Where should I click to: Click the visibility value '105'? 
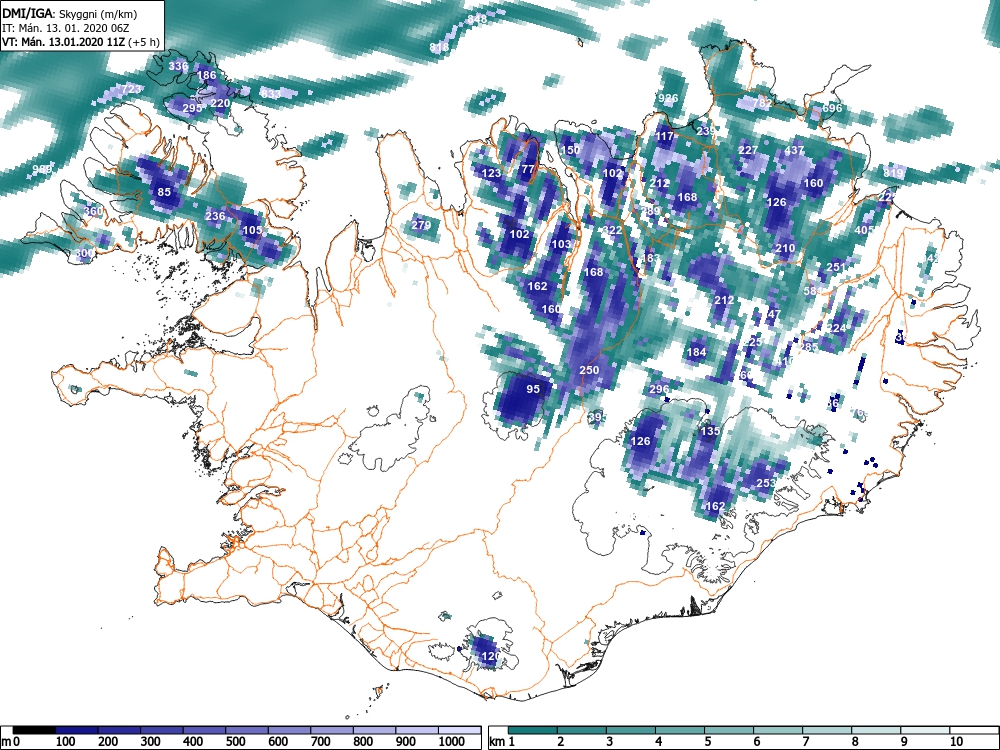[252, 230]
